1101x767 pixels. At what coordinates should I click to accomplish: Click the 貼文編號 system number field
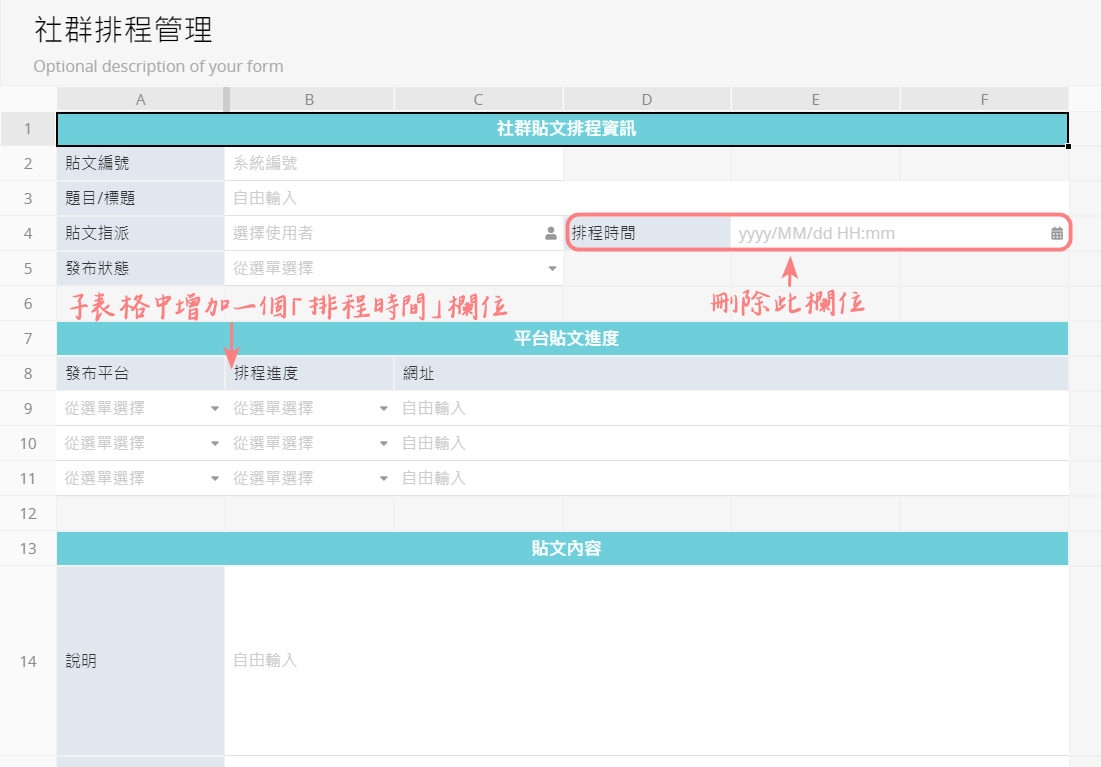[393, 164]
